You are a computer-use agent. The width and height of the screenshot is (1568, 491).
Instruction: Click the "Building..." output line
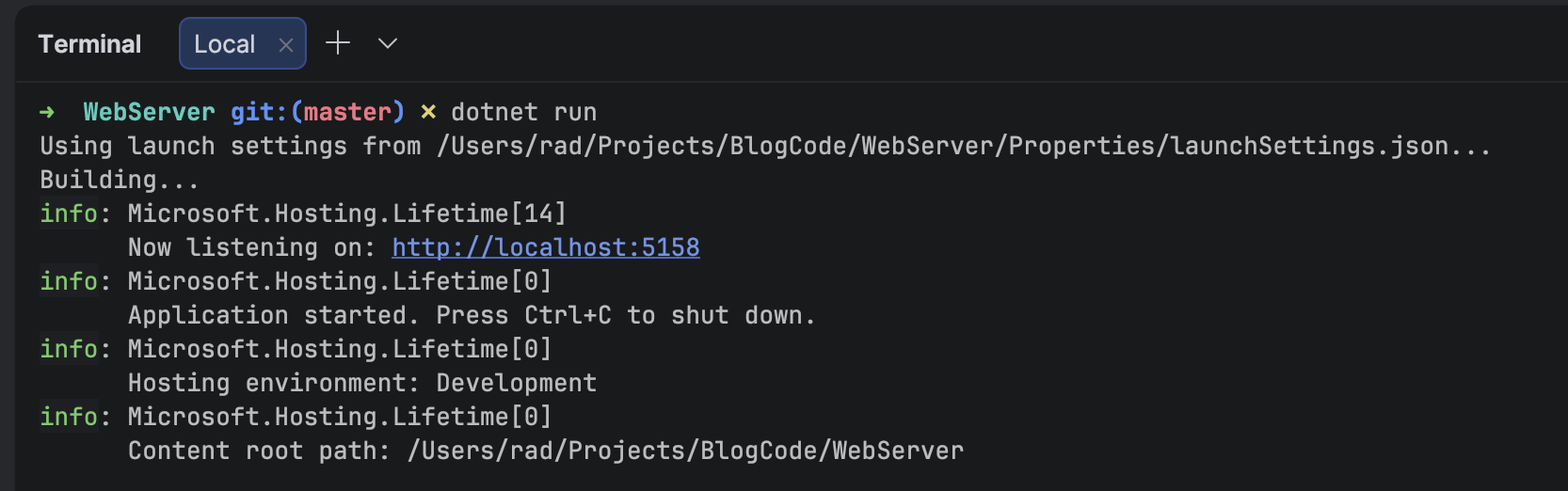(x=120, y=180)
